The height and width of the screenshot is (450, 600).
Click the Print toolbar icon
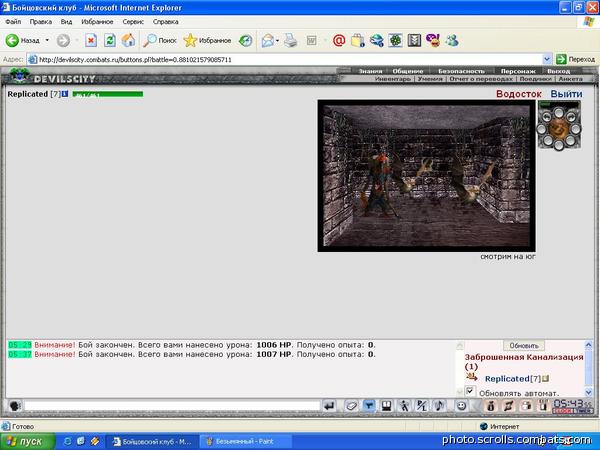(291, 41)
